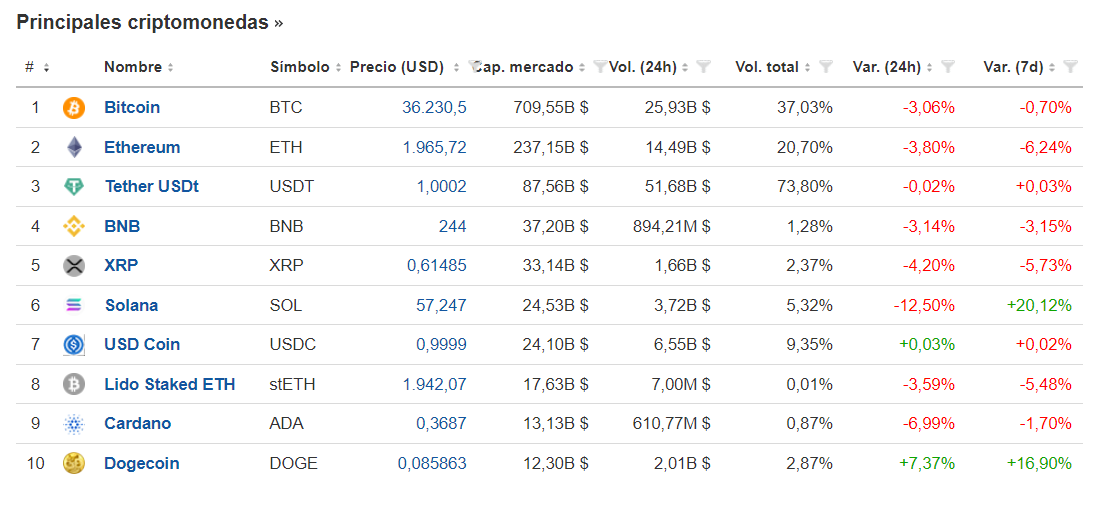This screenshot has width=1102, height=508.
Task: Click the BNB yellow logo icon
Action: pyautogui.click(x=74, y=226)
